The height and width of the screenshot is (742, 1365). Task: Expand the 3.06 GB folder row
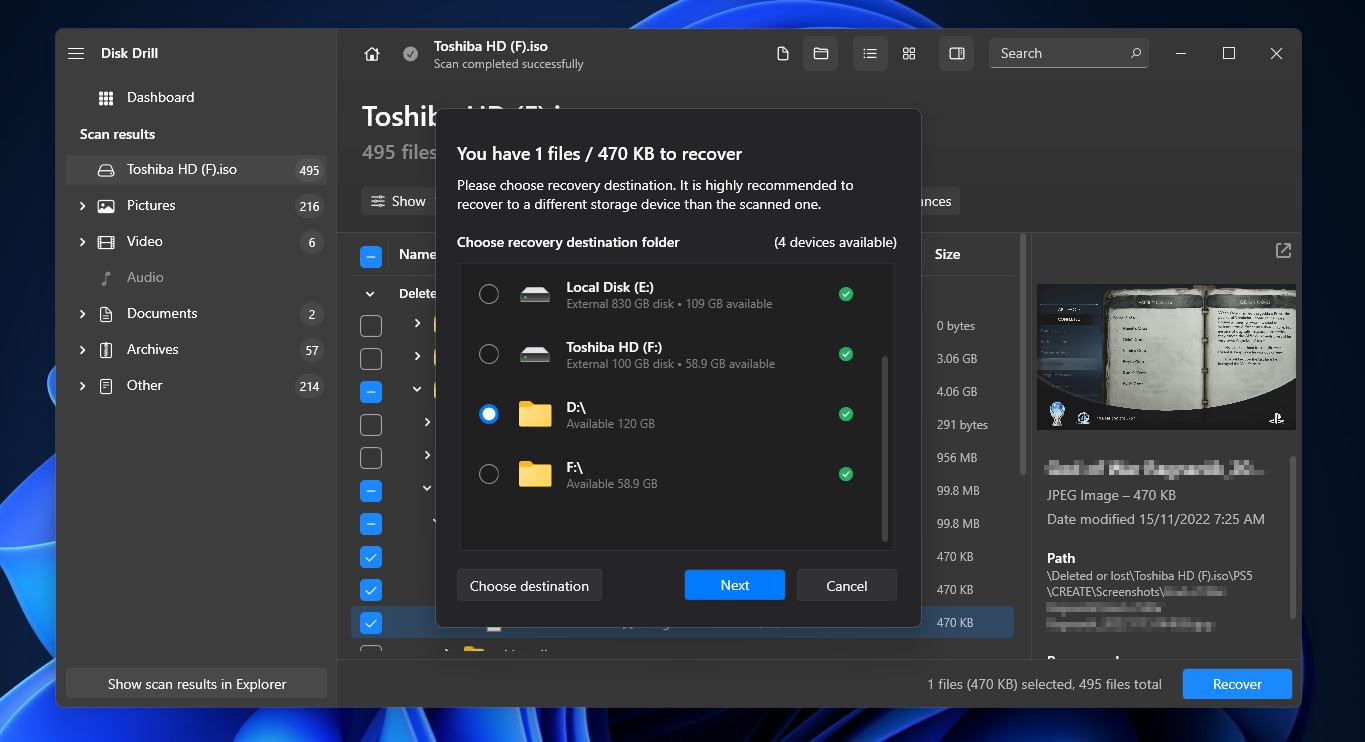(x=417, y=357)
